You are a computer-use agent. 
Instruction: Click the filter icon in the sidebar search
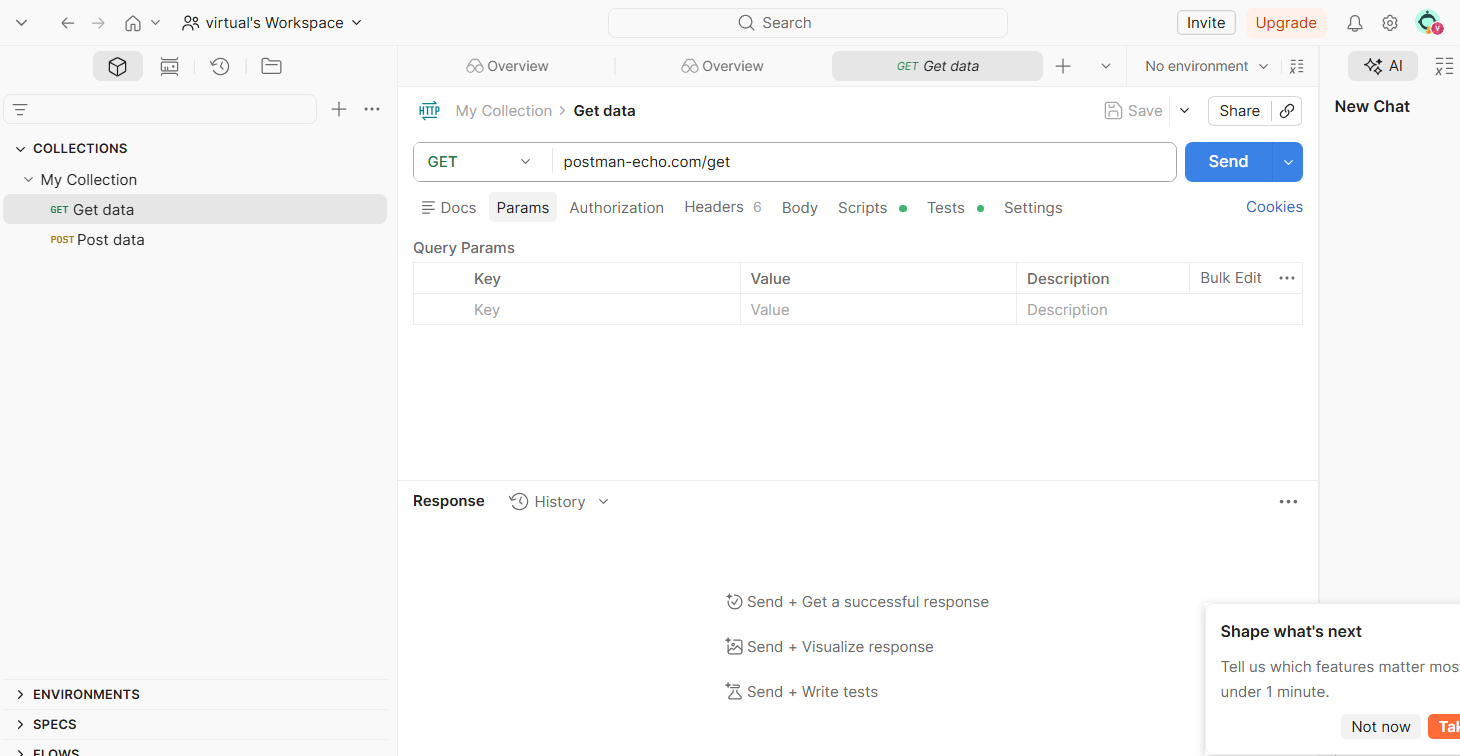[x=20, y=109]
